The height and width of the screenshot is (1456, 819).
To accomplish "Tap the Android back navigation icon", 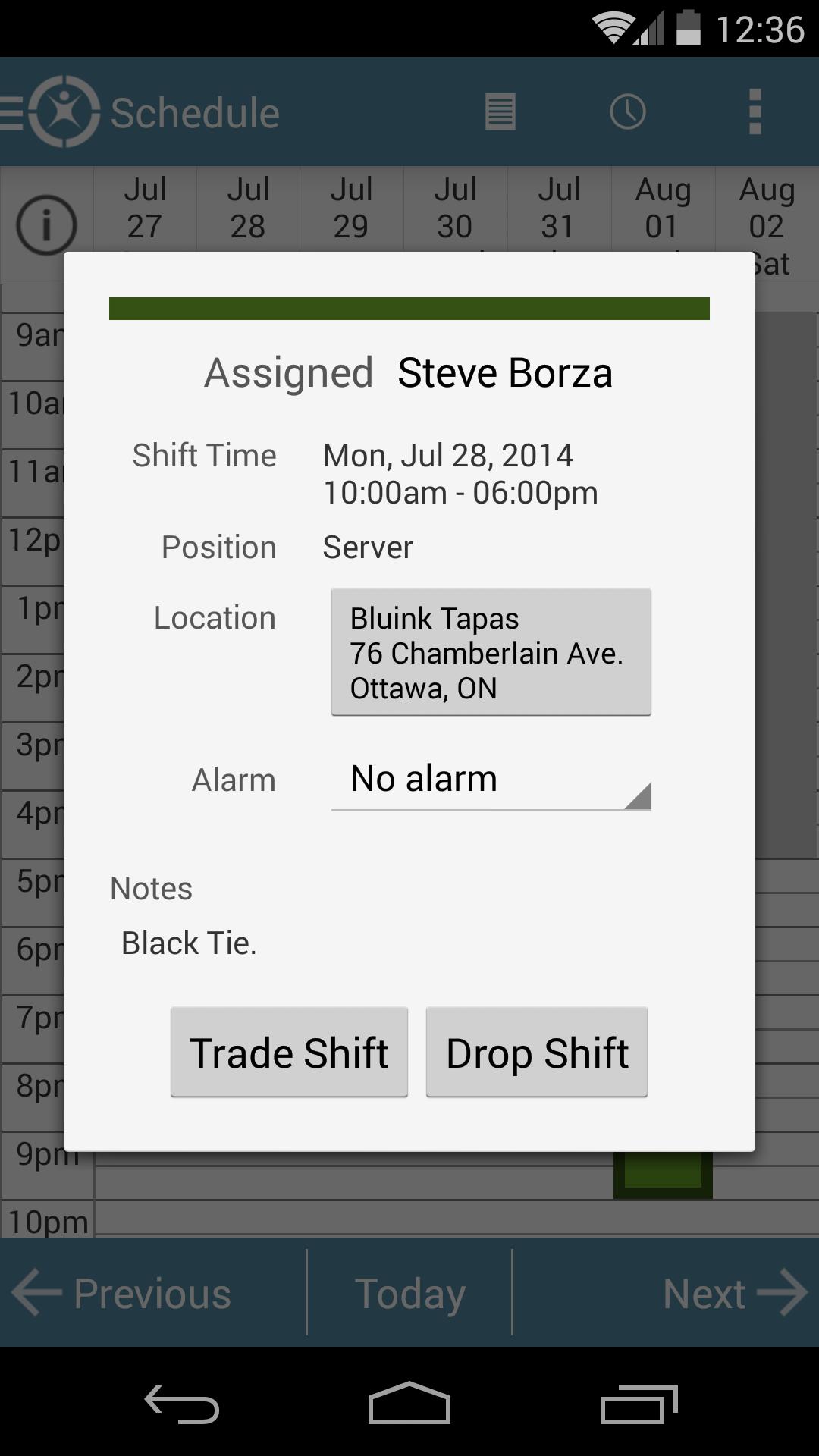I will pyautogui.click(x=182, y=1405).
